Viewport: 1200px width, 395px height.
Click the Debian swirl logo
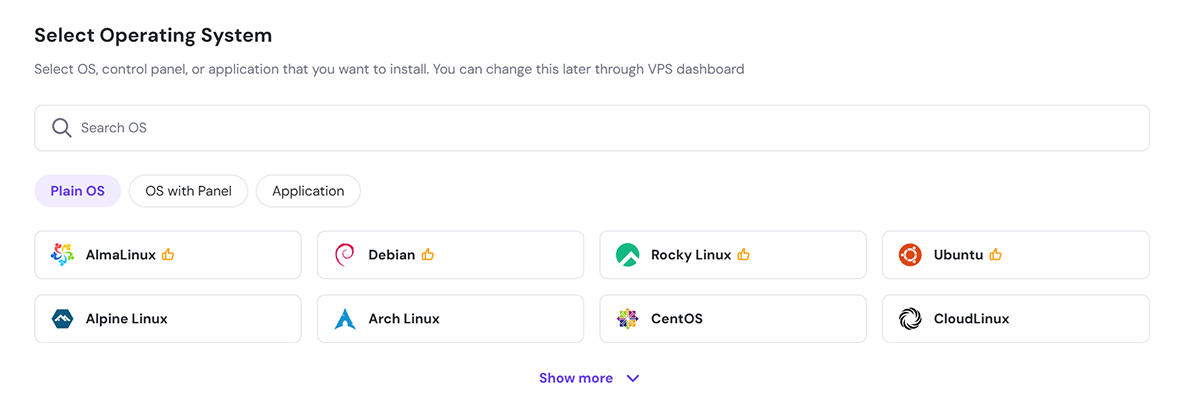click(x=344, y=255)
